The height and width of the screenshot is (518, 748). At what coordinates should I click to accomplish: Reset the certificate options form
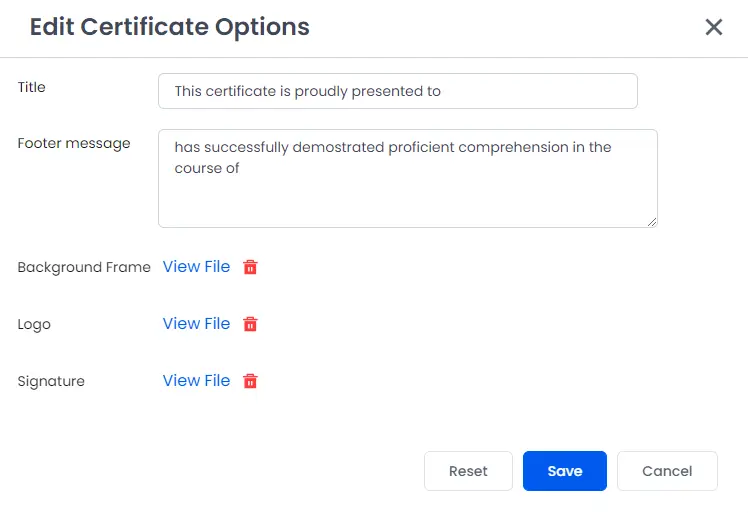tap(468, 471)
